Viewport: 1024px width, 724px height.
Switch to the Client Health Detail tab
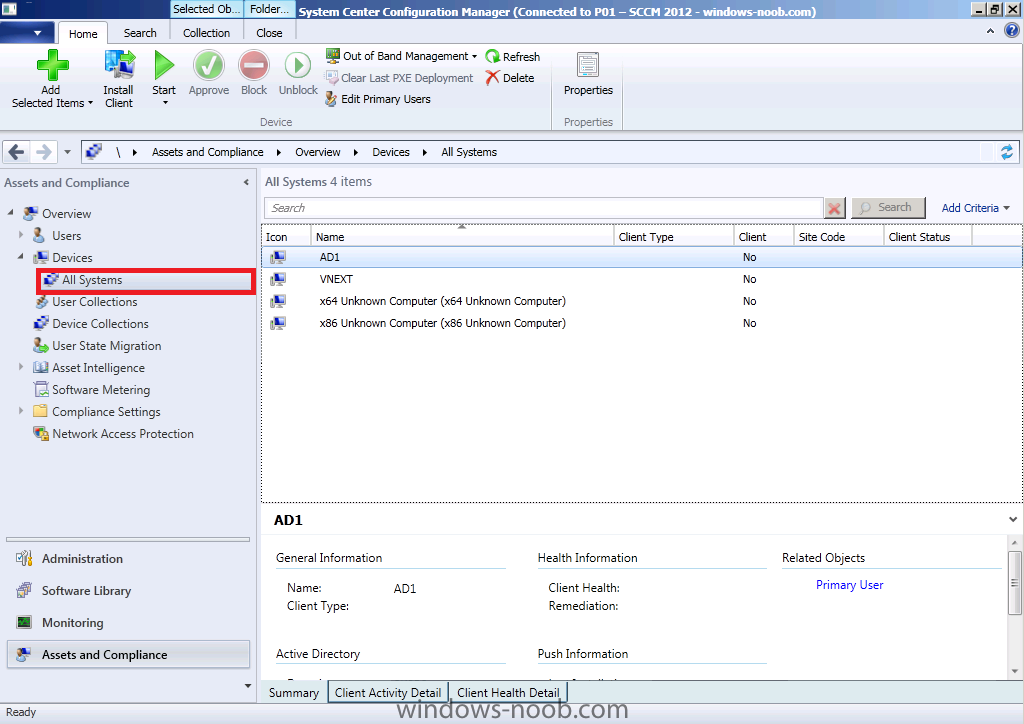click(508, 693)
